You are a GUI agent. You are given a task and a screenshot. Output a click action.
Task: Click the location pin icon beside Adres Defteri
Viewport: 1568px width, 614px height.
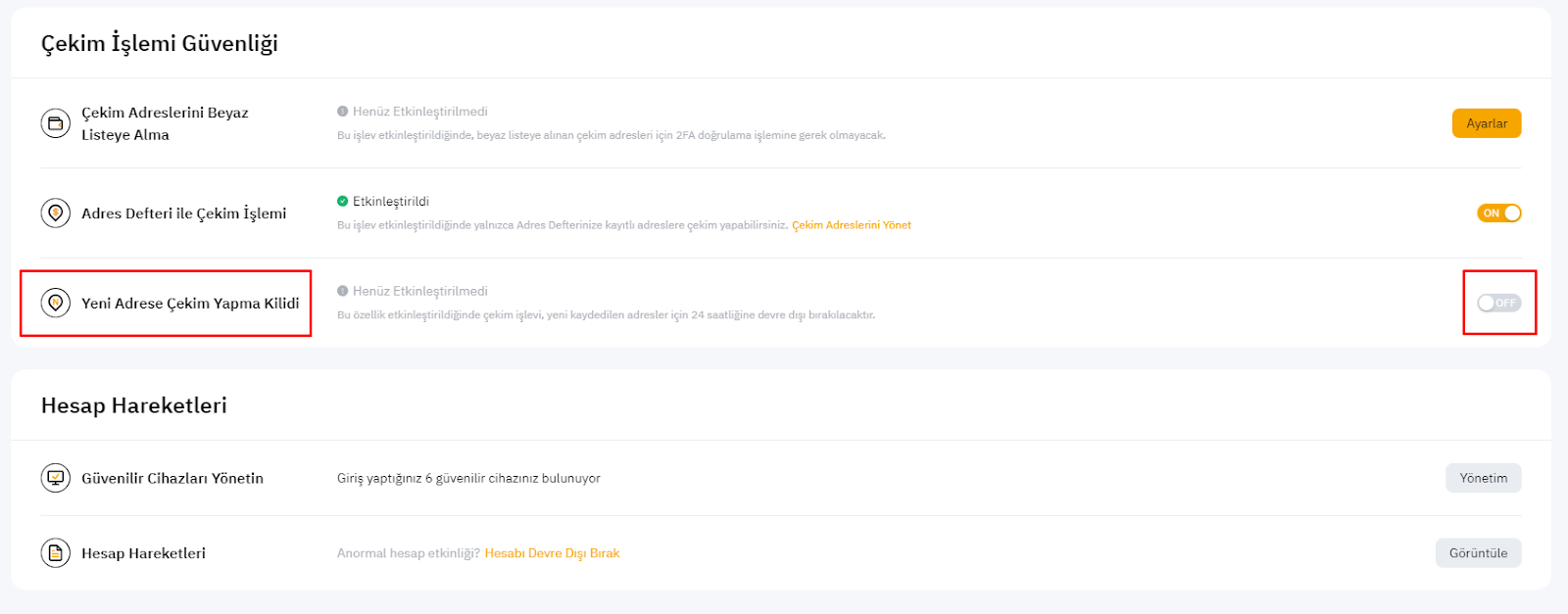tap(56, 213)
